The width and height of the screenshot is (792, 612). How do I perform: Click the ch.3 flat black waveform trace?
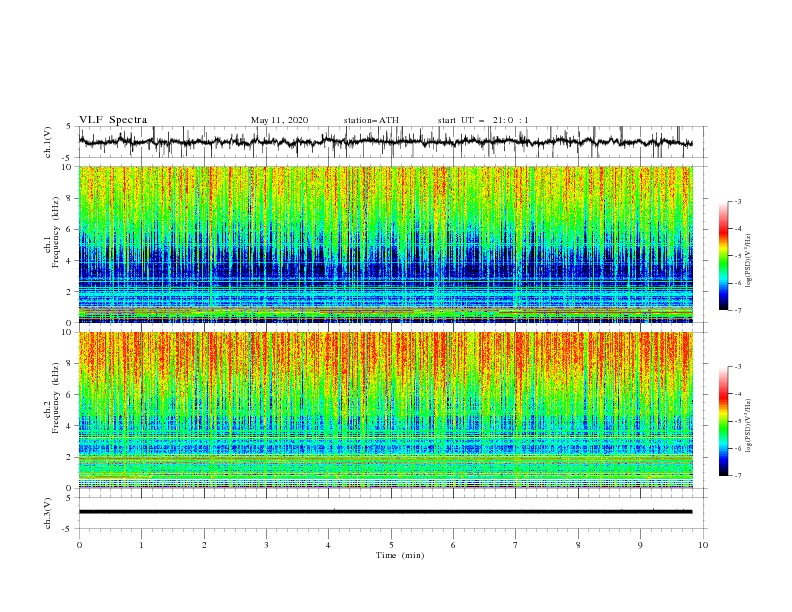(385, 512)
